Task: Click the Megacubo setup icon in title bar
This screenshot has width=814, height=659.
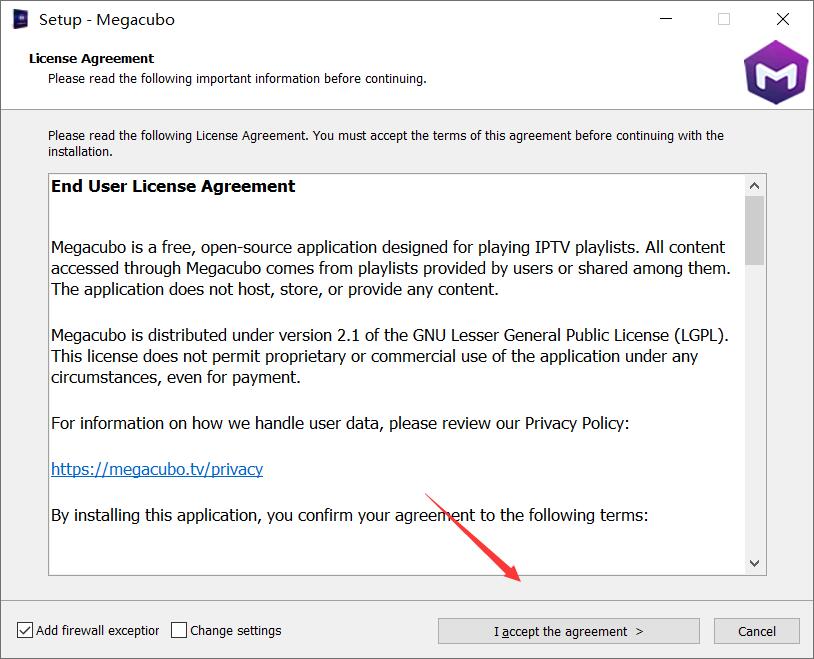Action: (20, 19)
